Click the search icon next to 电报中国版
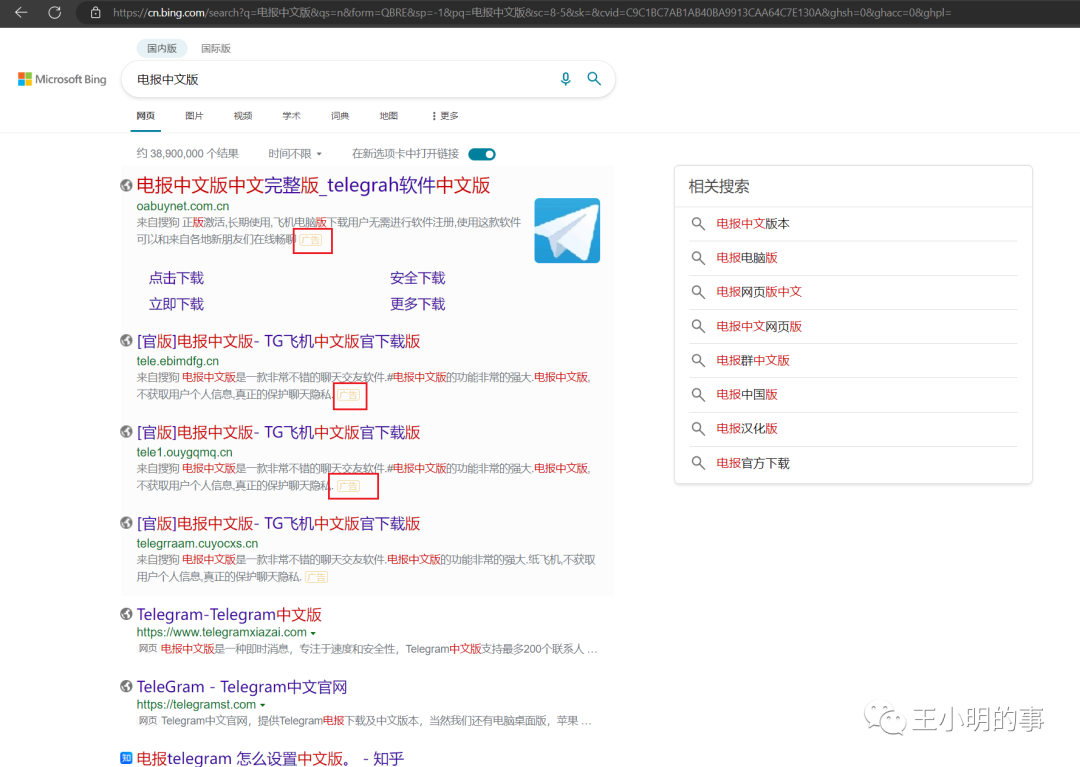This screenshot has height=767, width=1080. [x=698, y=395]
